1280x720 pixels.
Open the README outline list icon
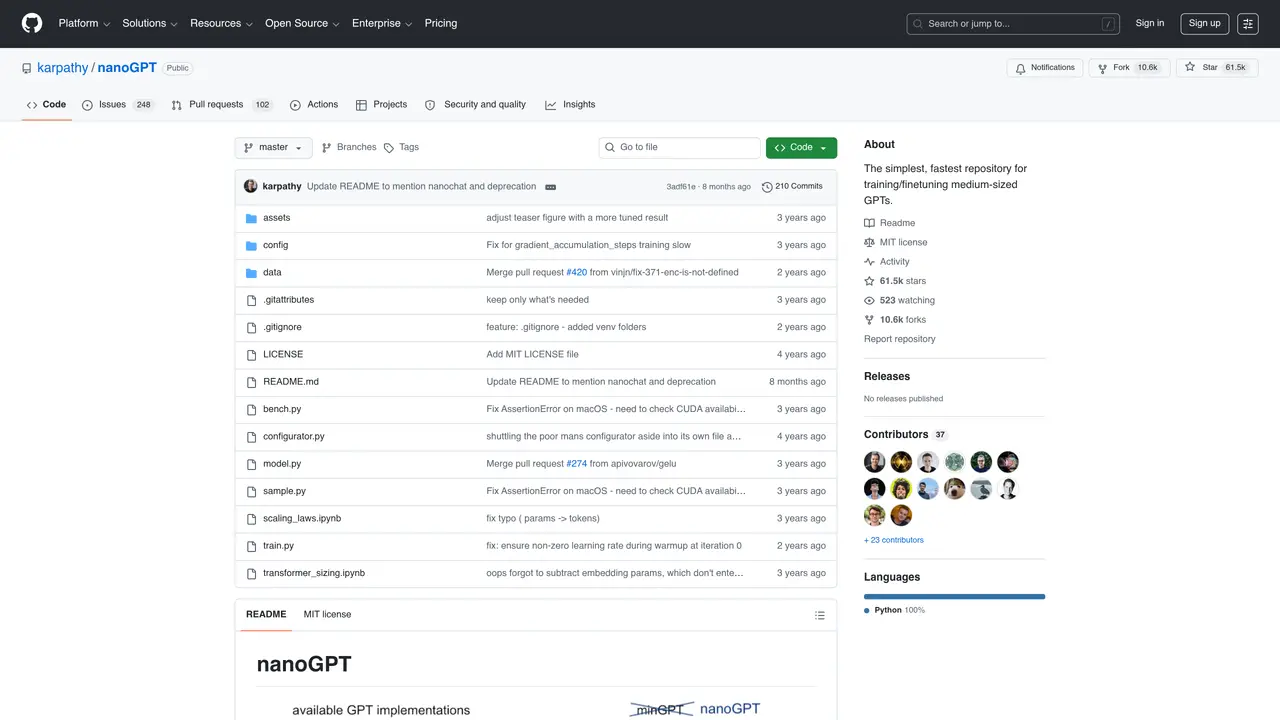pyautogui.click(x=820, y=615)
